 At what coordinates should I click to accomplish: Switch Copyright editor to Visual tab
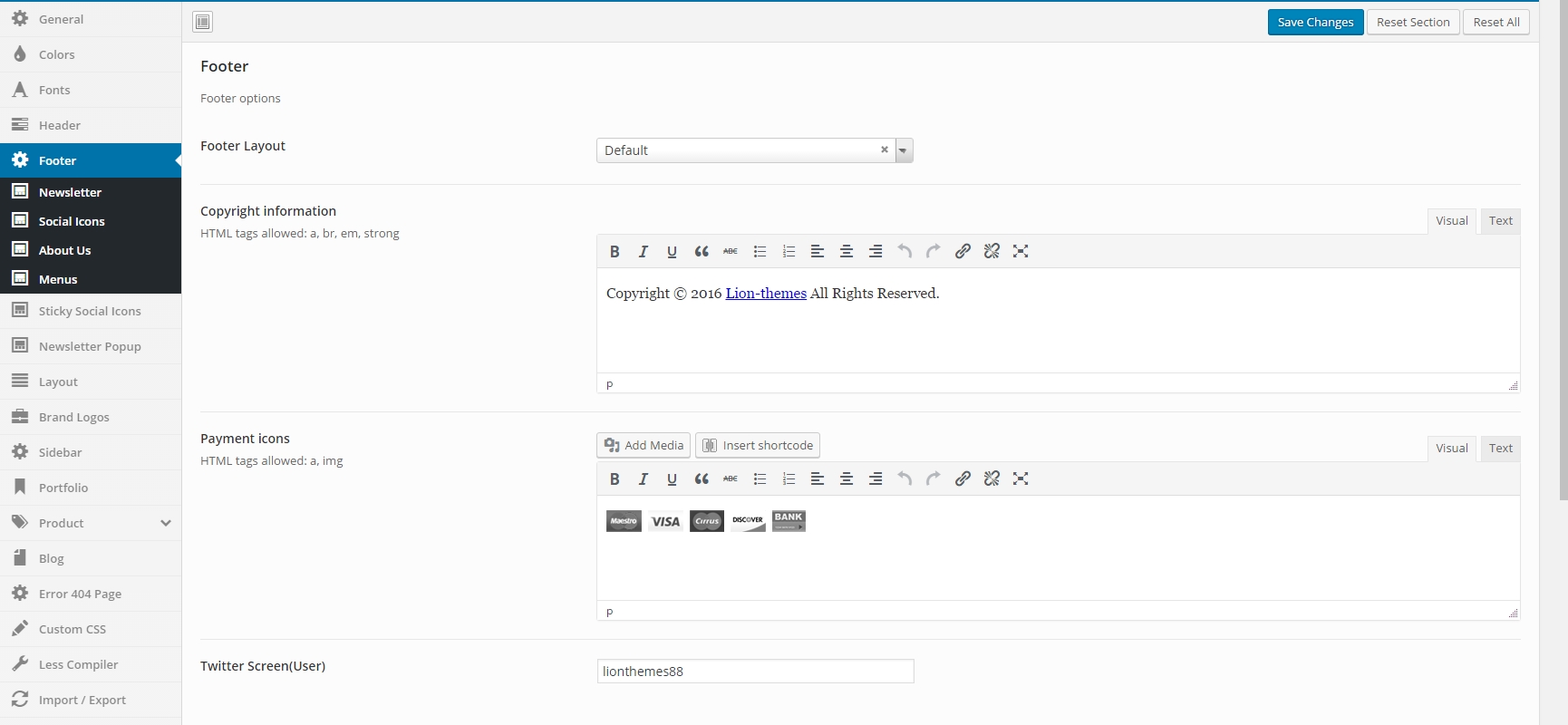[x=1452, y=221]
